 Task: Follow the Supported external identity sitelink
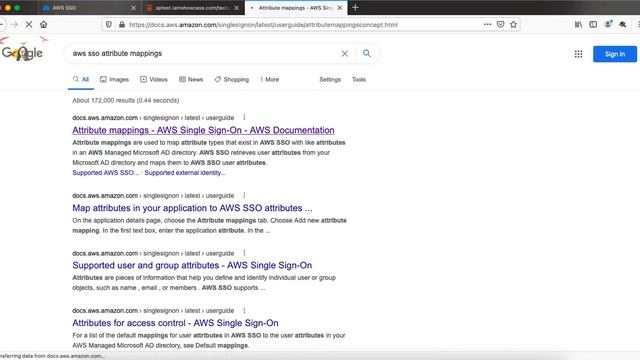click(185, 173)
